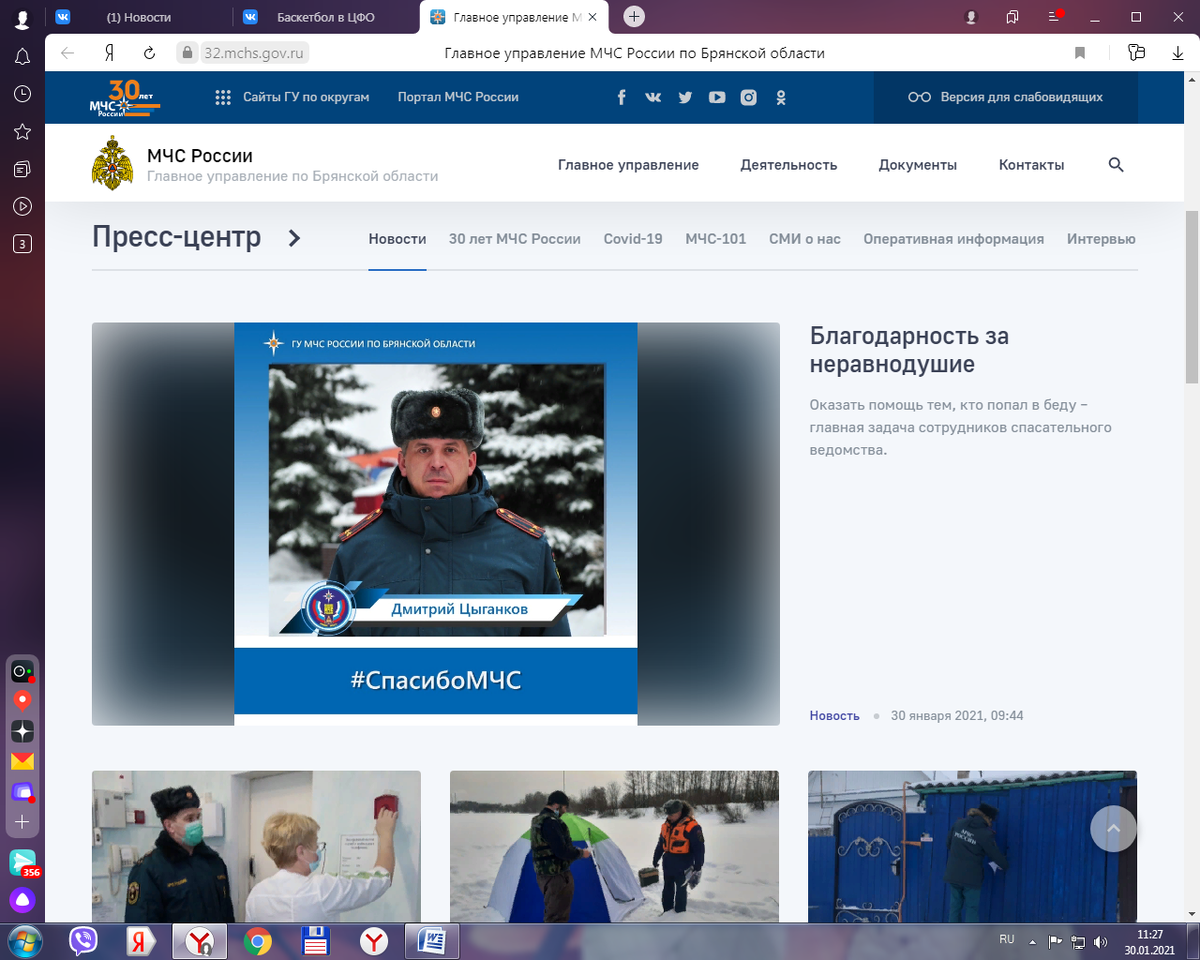
Task: Switch to (1) Новости VK browser tab
Action: pos(139,17)
